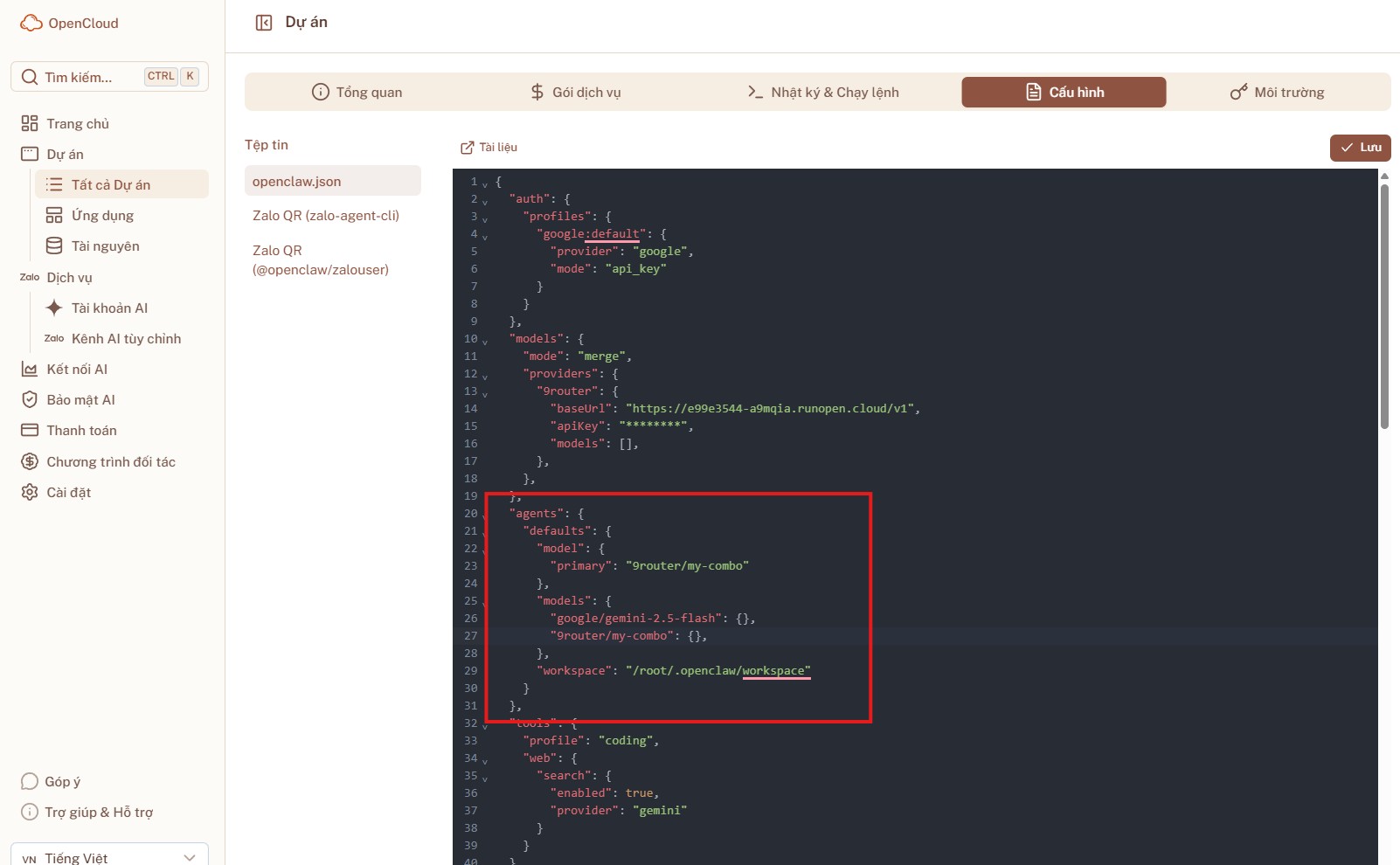Open Trang chủ from the sidebar
The height and width of the screenshot is (865, 1400).
(x=78, y=124)
